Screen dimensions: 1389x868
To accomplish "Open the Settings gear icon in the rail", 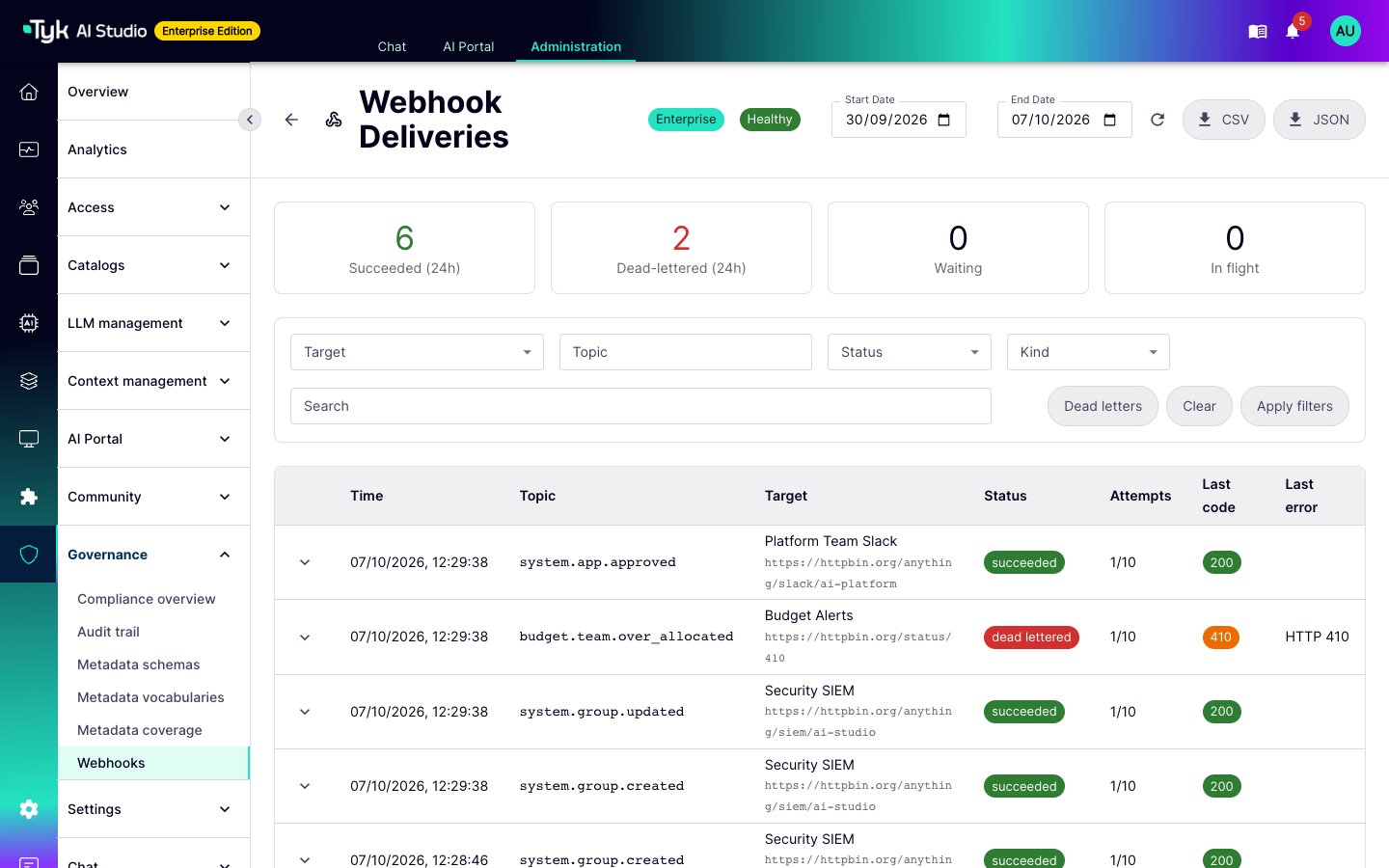I will 29,809.
